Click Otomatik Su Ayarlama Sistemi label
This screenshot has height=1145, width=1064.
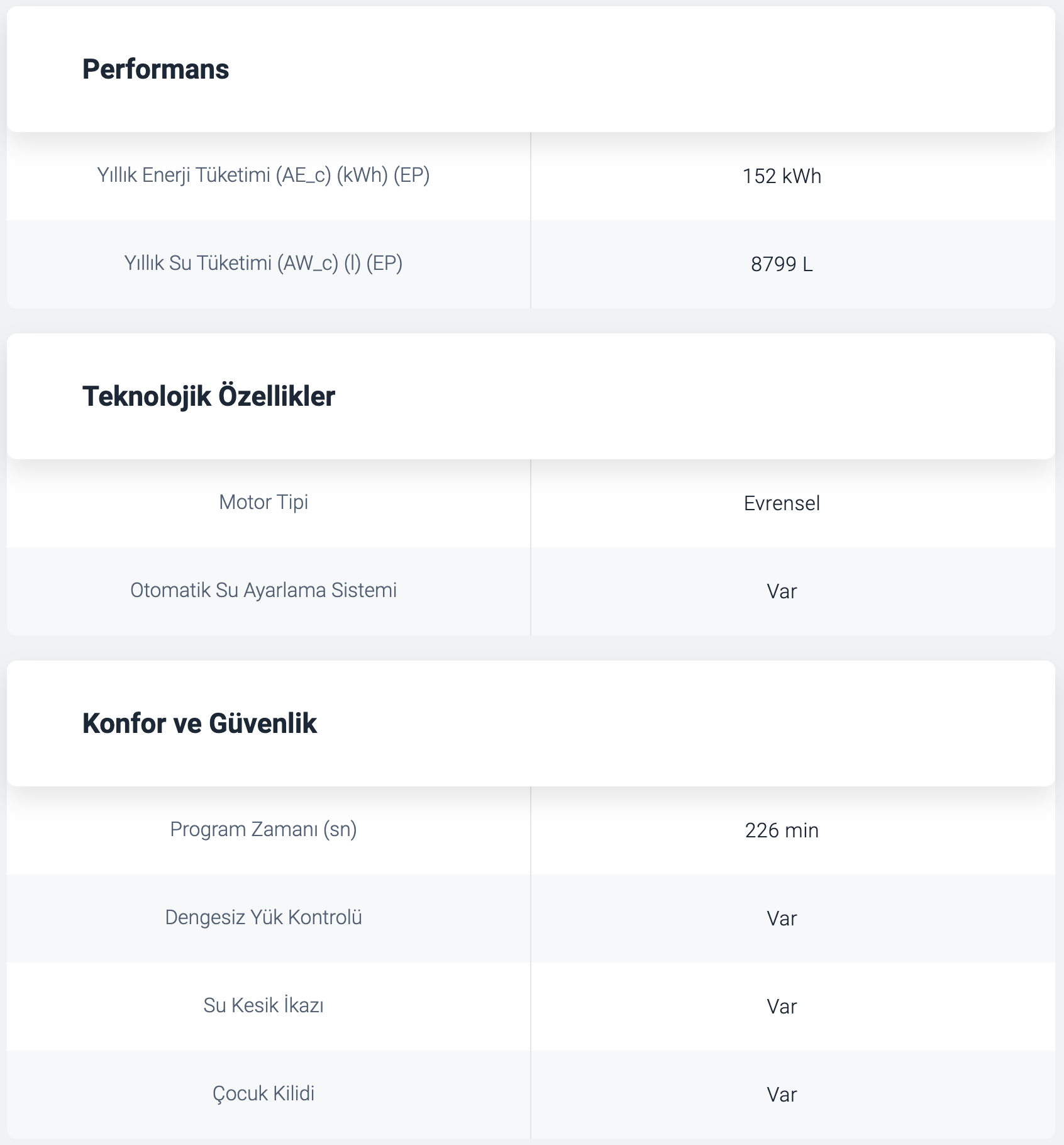[263, 590]
